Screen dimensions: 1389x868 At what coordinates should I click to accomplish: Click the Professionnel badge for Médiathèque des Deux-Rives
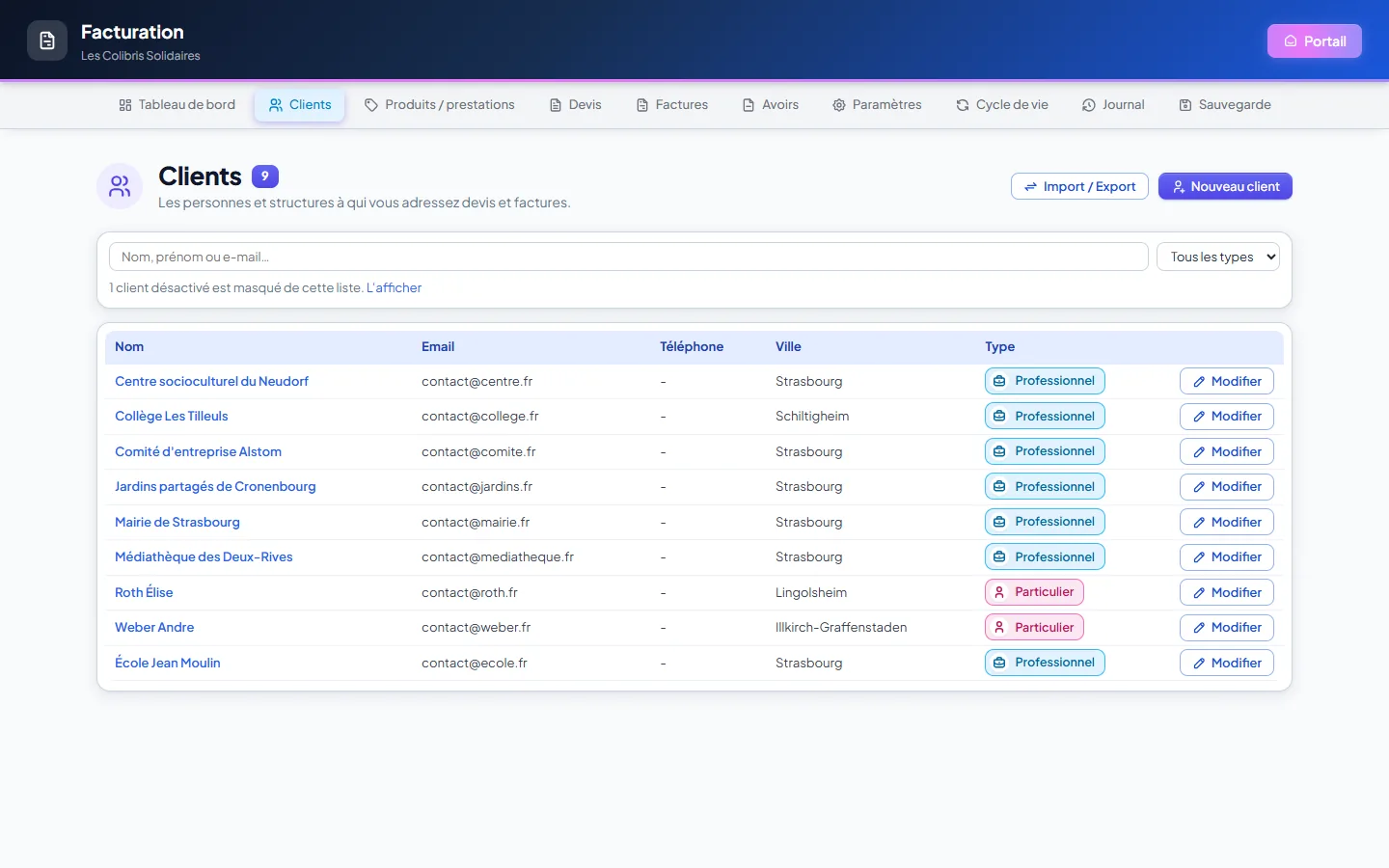click(1045, 557)
